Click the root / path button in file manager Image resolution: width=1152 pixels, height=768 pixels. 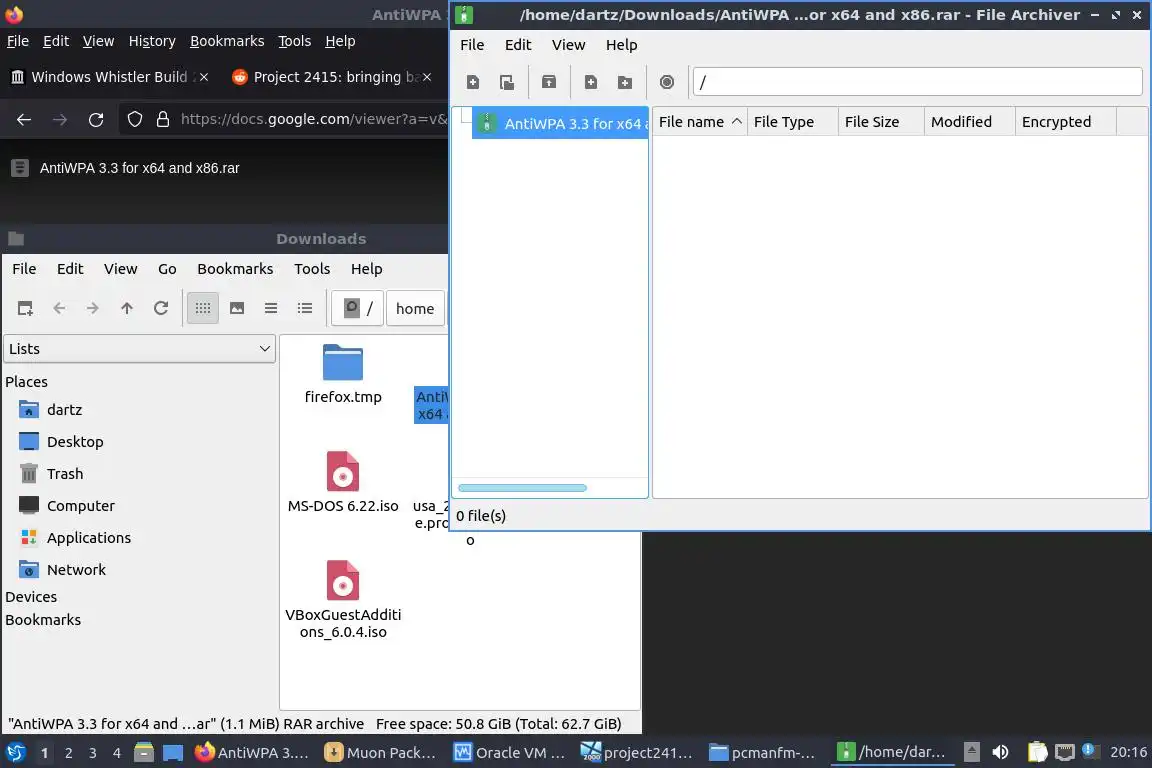click(358, 309)
